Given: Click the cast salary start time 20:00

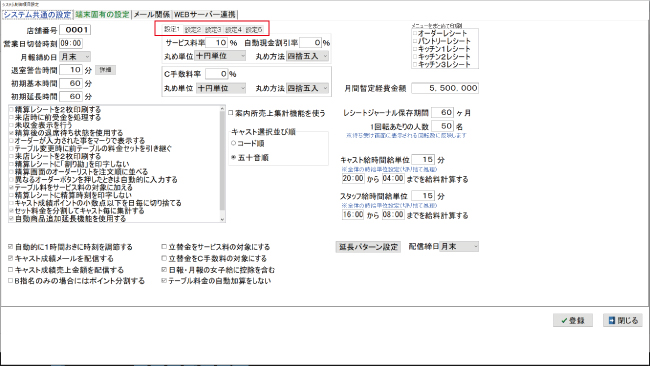Looking at the screenshot, I should 353,178.
